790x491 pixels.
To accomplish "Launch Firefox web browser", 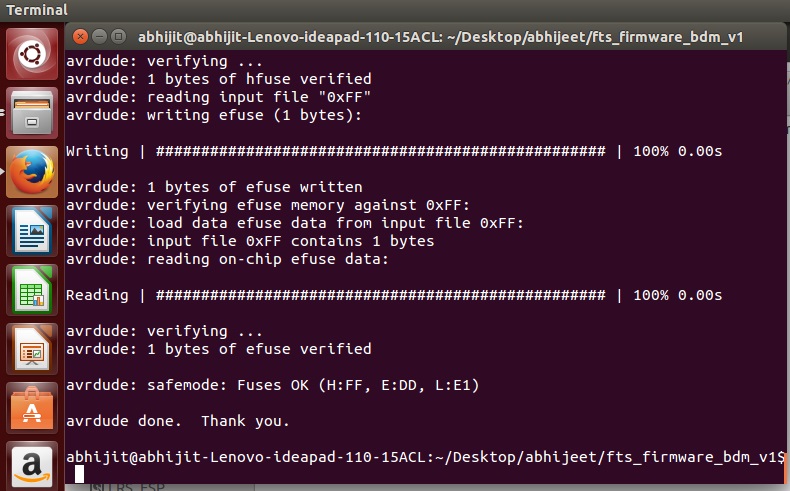I will point(32,172).
